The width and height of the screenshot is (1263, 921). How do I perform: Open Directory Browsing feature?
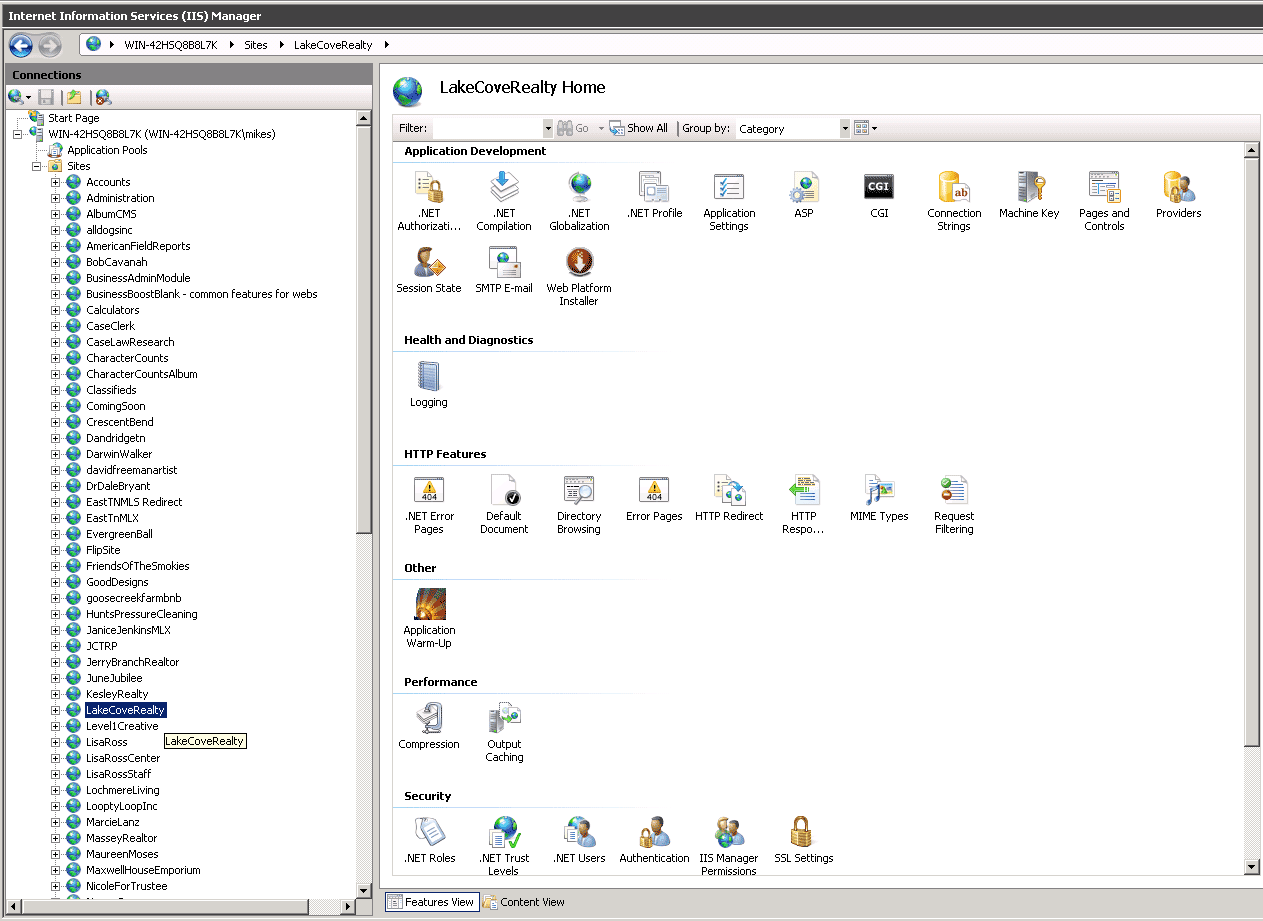[x=579, y=504]
